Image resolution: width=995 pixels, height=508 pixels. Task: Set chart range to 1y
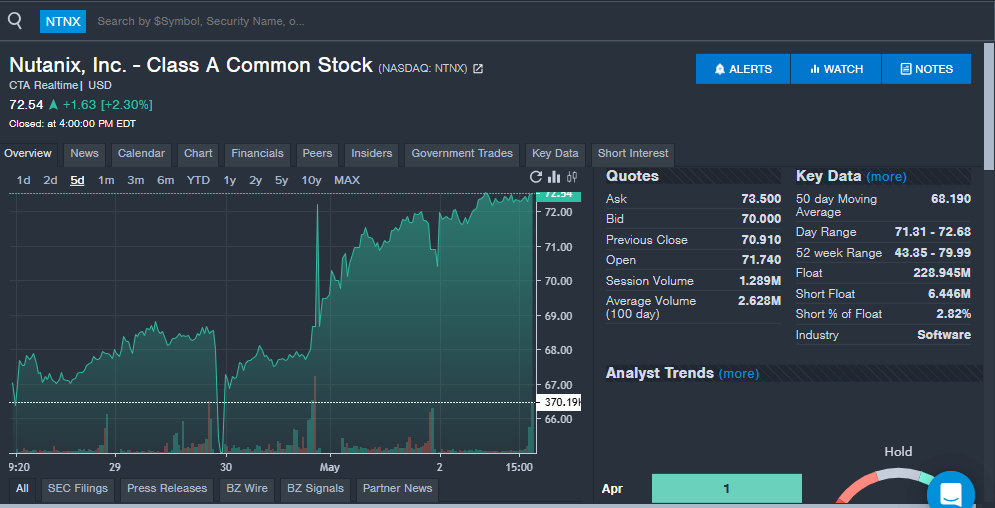pyautogui.click(x=230, y=180)
